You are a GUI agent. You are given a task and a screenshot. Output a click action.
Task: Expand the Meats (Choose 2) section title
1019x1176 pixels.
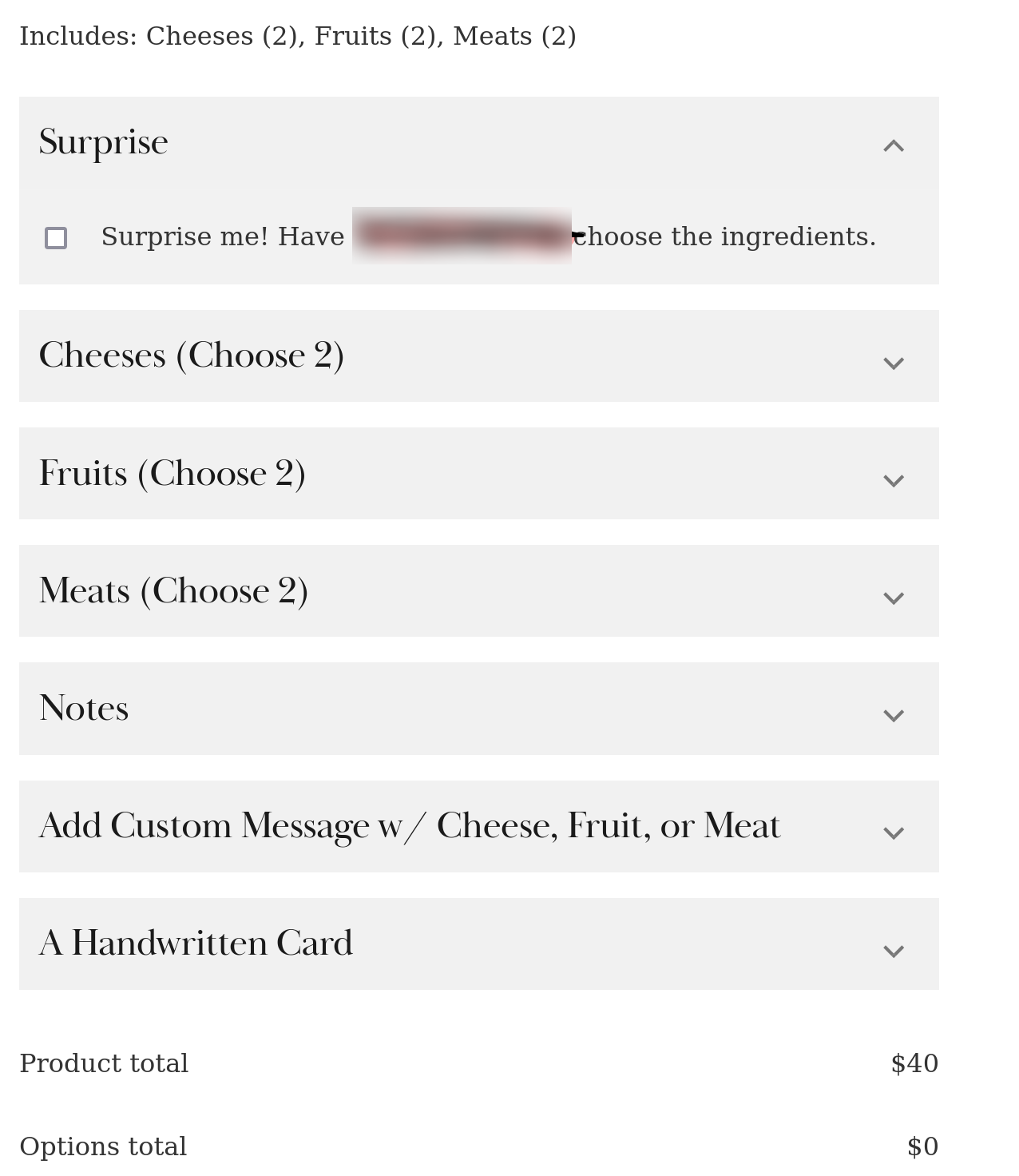(173, 590)
